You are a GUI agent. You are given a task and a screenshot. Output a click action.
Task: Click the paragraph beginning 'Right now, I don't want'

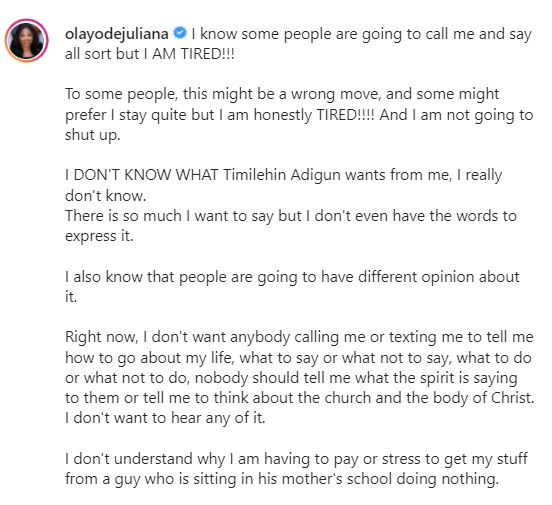(300, 378)
